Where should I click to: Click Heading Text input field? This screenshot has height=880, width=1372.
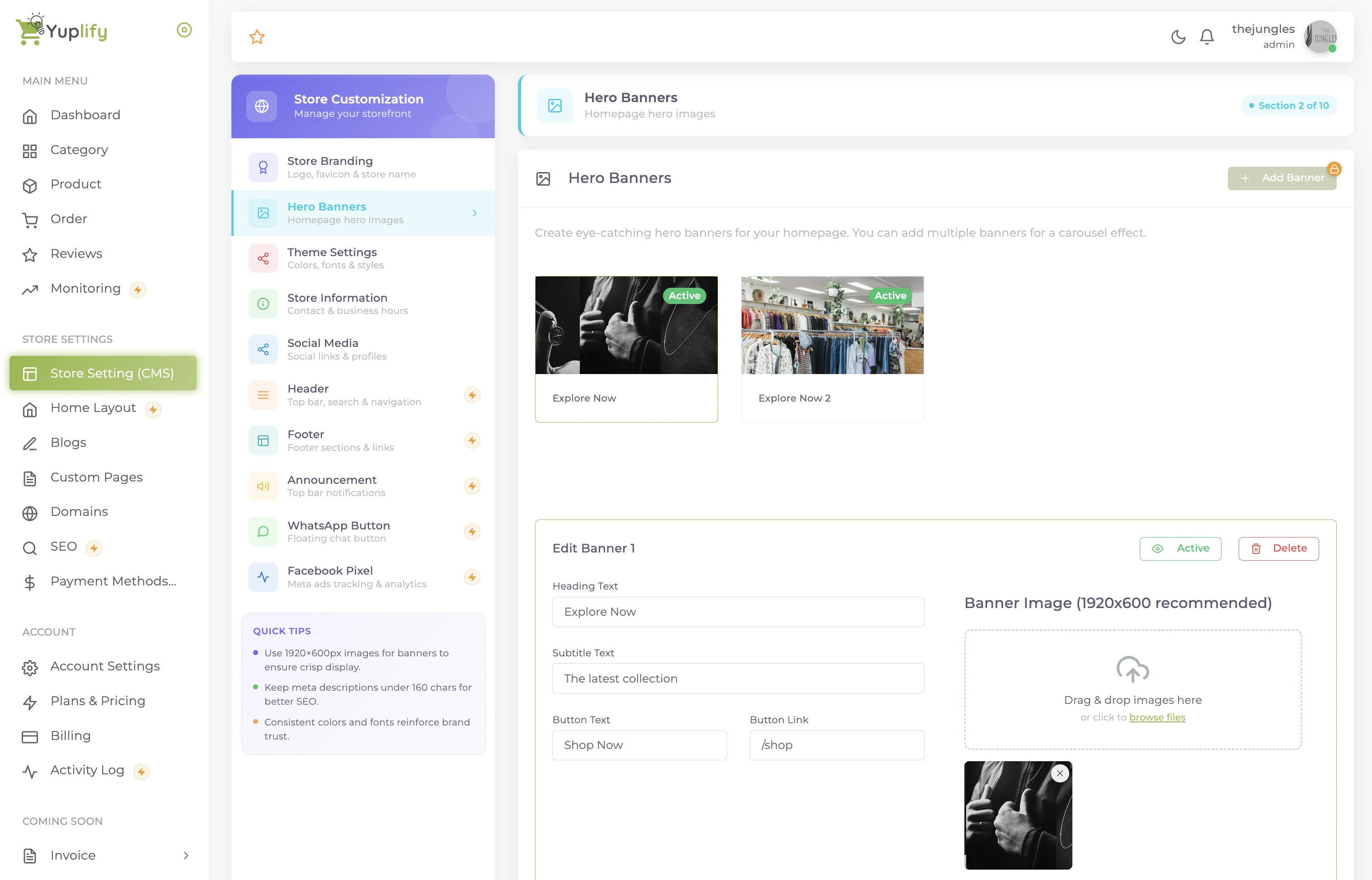point(738,612)
